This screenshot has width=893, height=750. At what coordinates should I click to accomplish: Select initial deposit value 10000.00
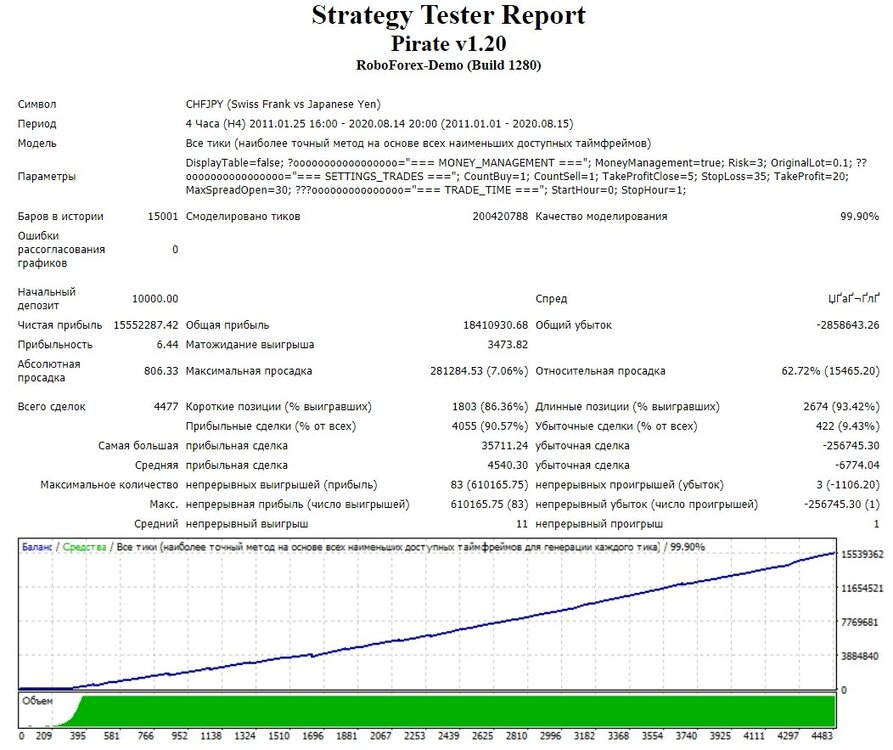(x=155, y=299)
